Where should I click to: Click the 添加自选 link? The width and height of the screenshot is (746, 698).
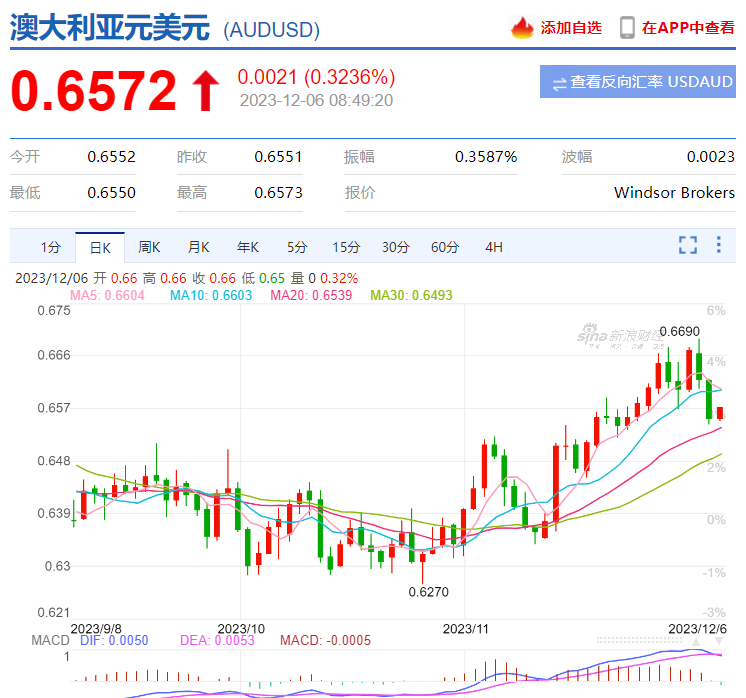click(x=571, y=28)
